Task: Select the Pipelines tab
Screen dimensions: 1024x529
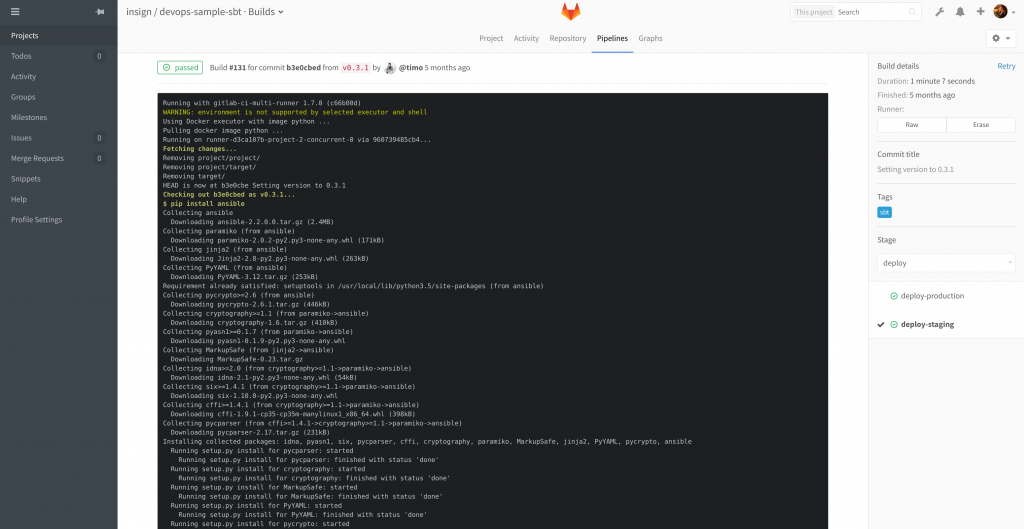Action: click(x=613, y=39)
